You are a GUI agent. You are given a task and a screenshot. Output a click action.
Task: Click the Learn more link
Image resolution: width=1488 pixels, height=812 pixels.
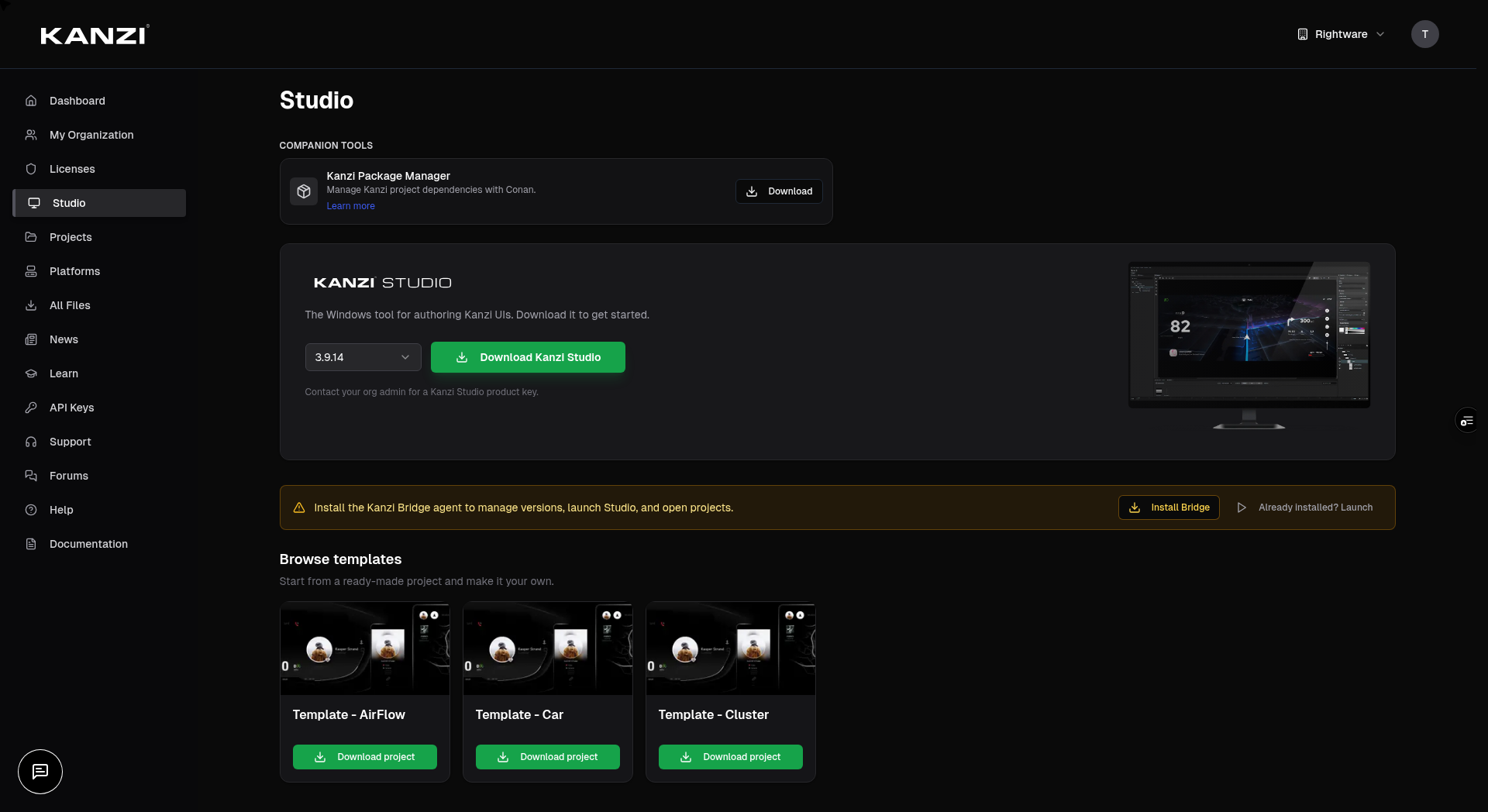(350, 206)
